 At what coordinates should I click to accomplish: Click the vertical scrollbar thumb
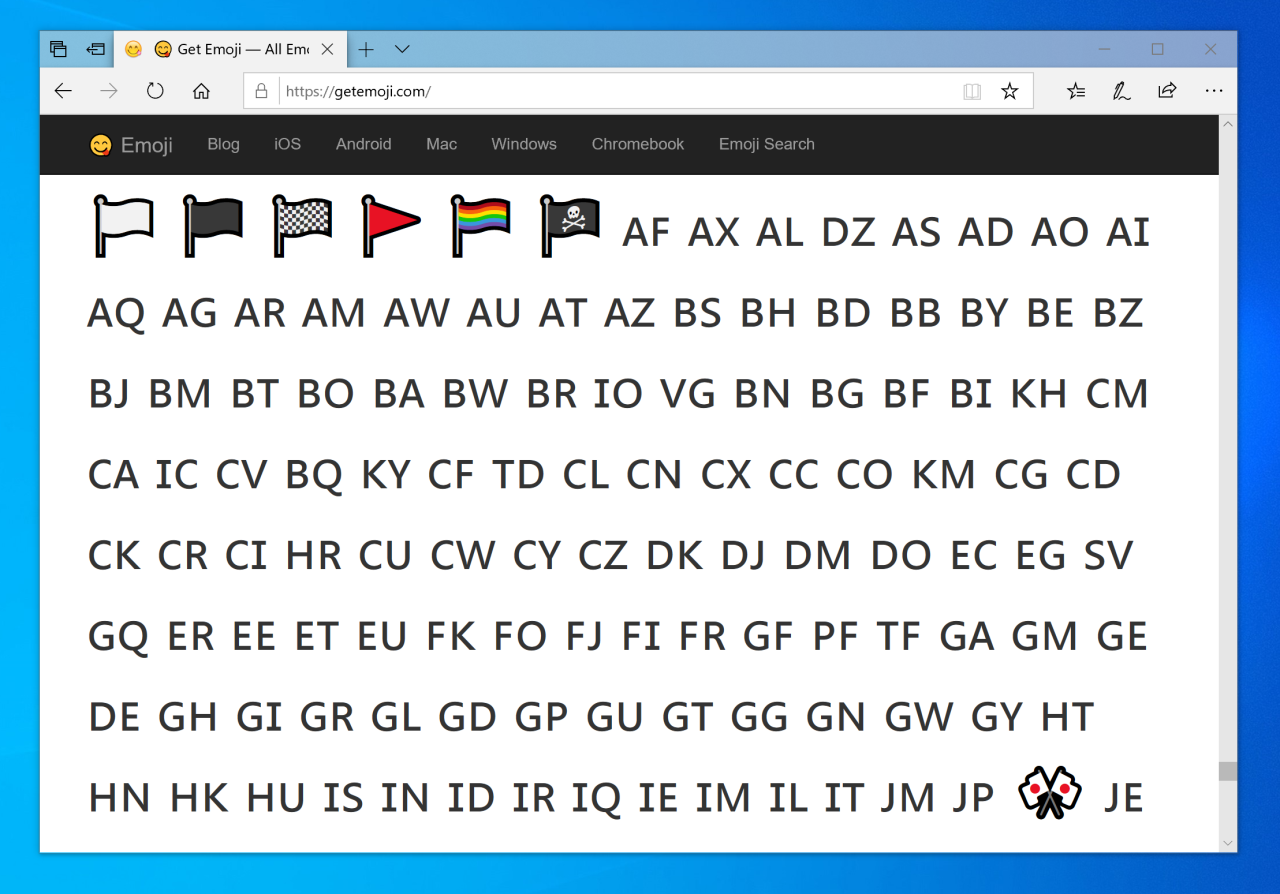(1227, 771)
